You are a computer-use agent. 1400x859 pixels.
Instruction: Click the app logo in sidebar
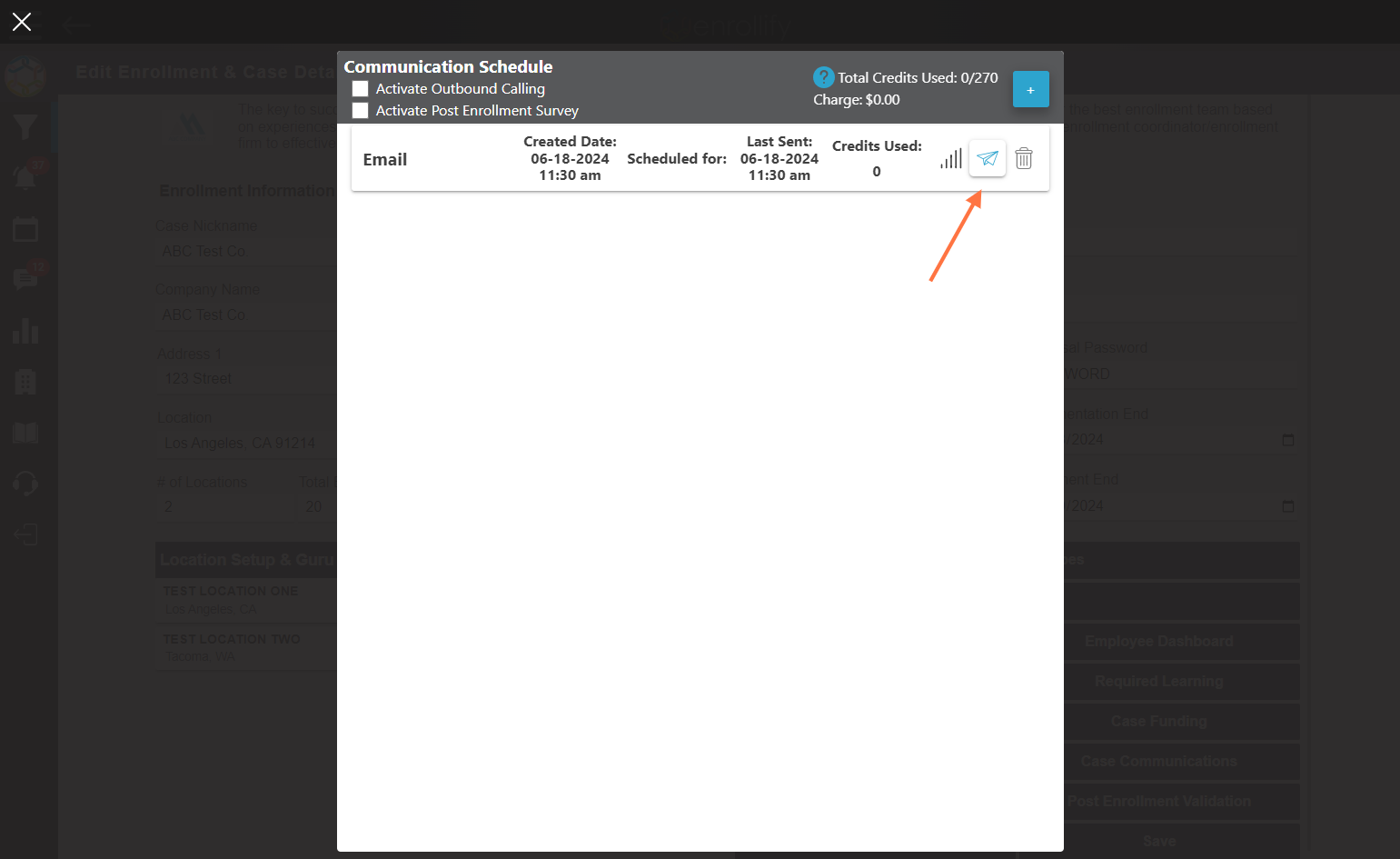tap(25, 76)
